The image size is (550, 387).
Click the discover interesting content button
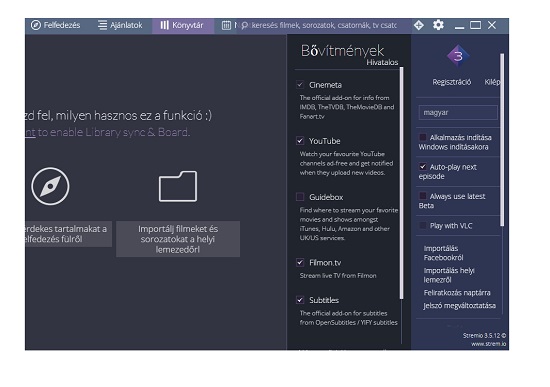click(68, 234)
